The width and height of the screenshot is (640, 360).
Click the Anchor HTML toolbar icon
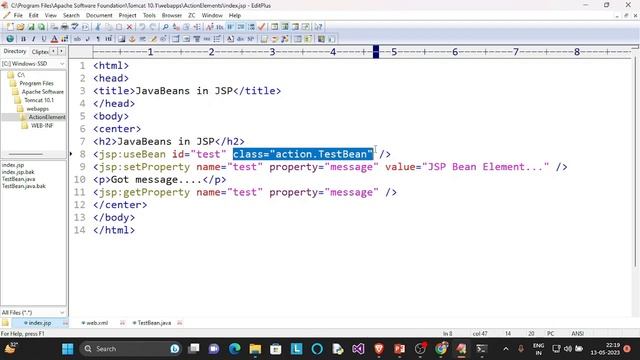(x=132, y=39)
